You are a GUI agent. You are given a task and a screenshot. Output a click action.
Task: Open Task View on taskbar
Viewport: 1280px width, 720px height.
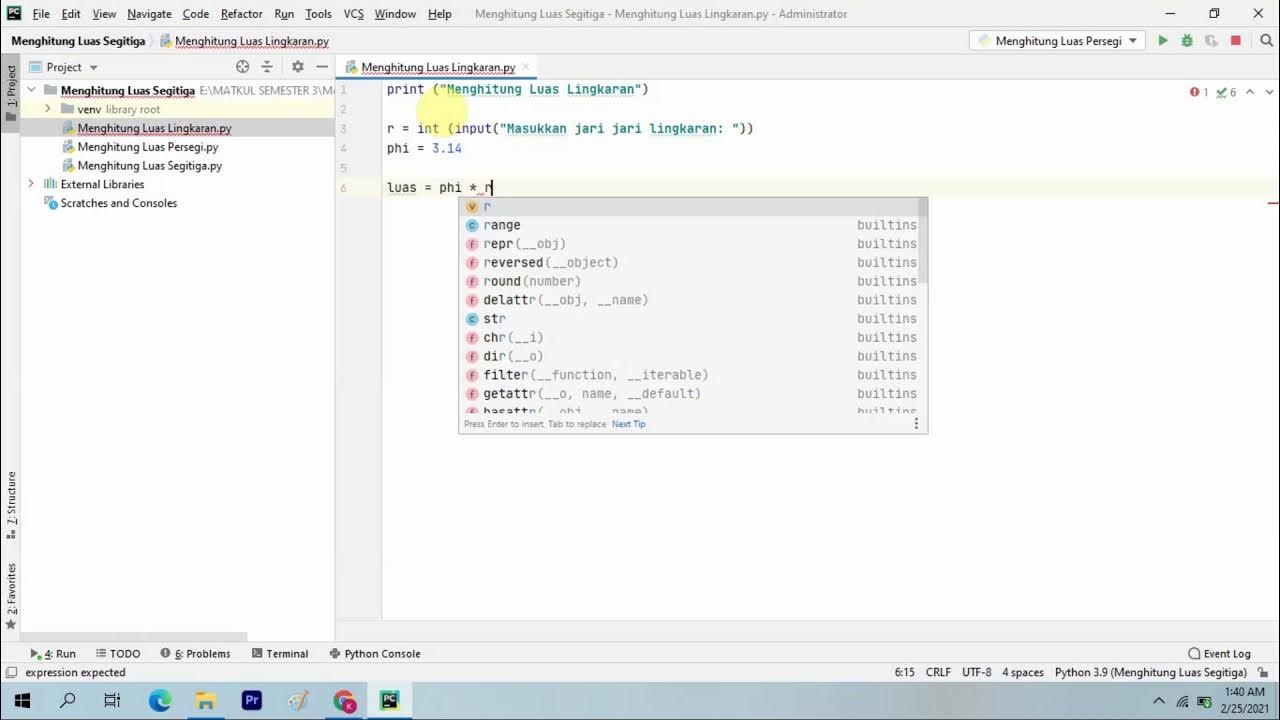[112, 701]
